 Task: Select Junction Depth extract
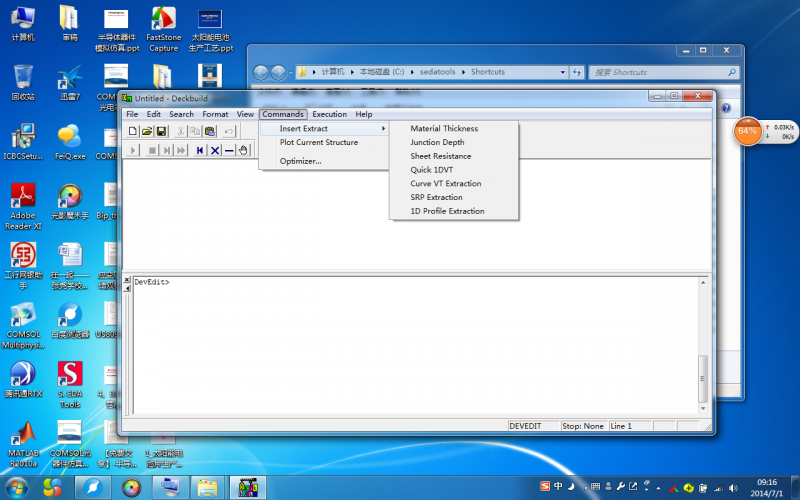[454, 142]
